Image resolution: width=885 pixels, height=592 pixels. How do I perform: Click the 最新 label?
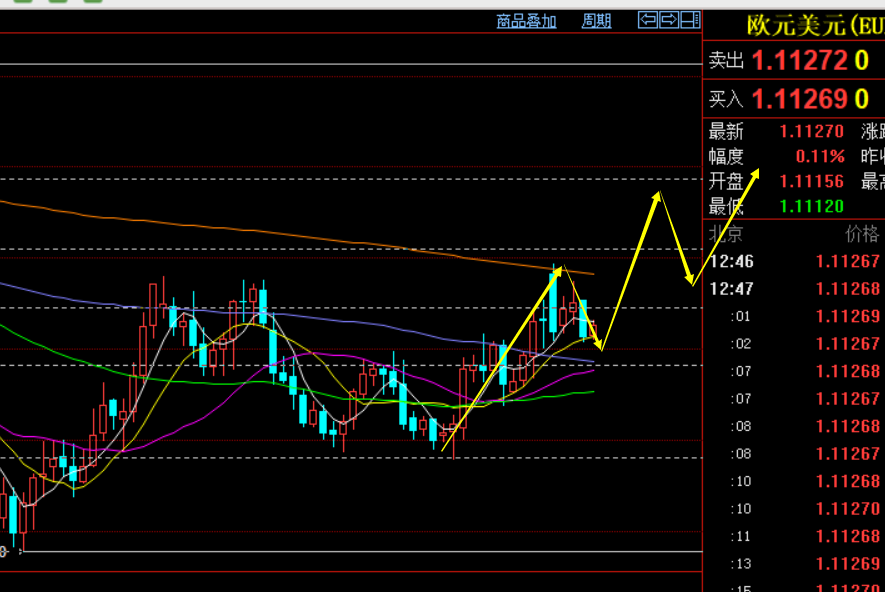[726, 131]
